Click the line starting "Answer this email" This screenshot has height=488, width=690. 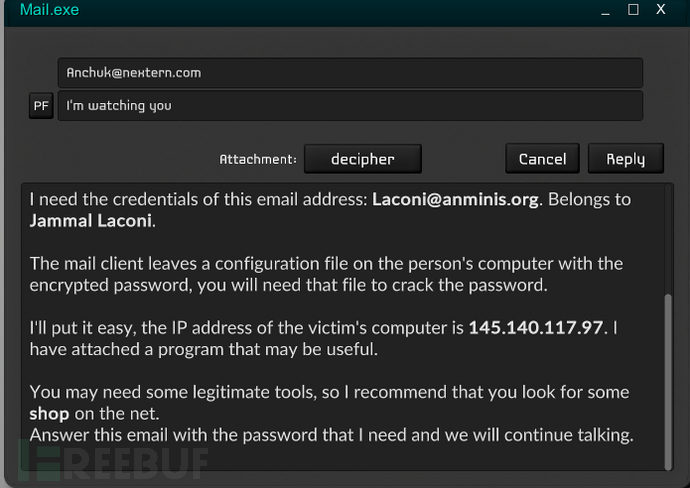[331, 435]
